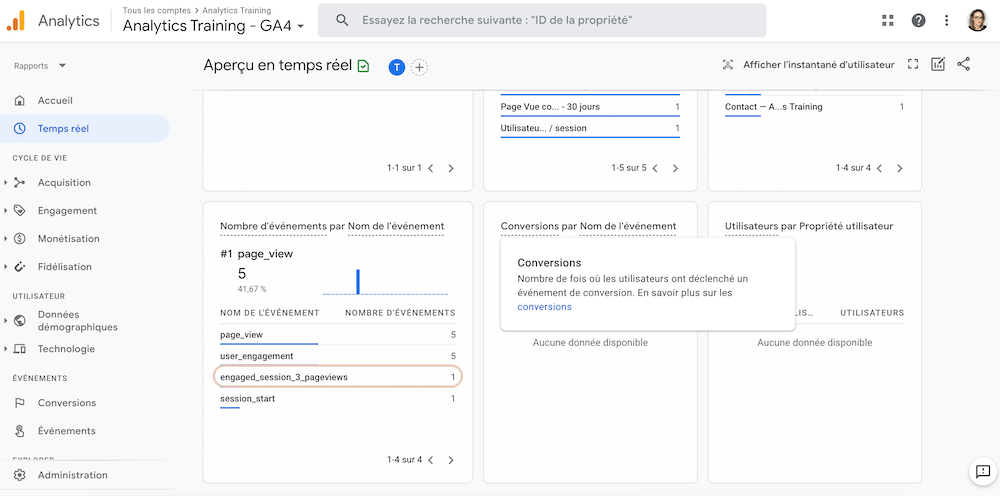Image resolution: width=1000 pixels, height=496 pixels.
Task: Expand the Technologie section arrow
Action: pyautogui.click(x=6, y=349)
